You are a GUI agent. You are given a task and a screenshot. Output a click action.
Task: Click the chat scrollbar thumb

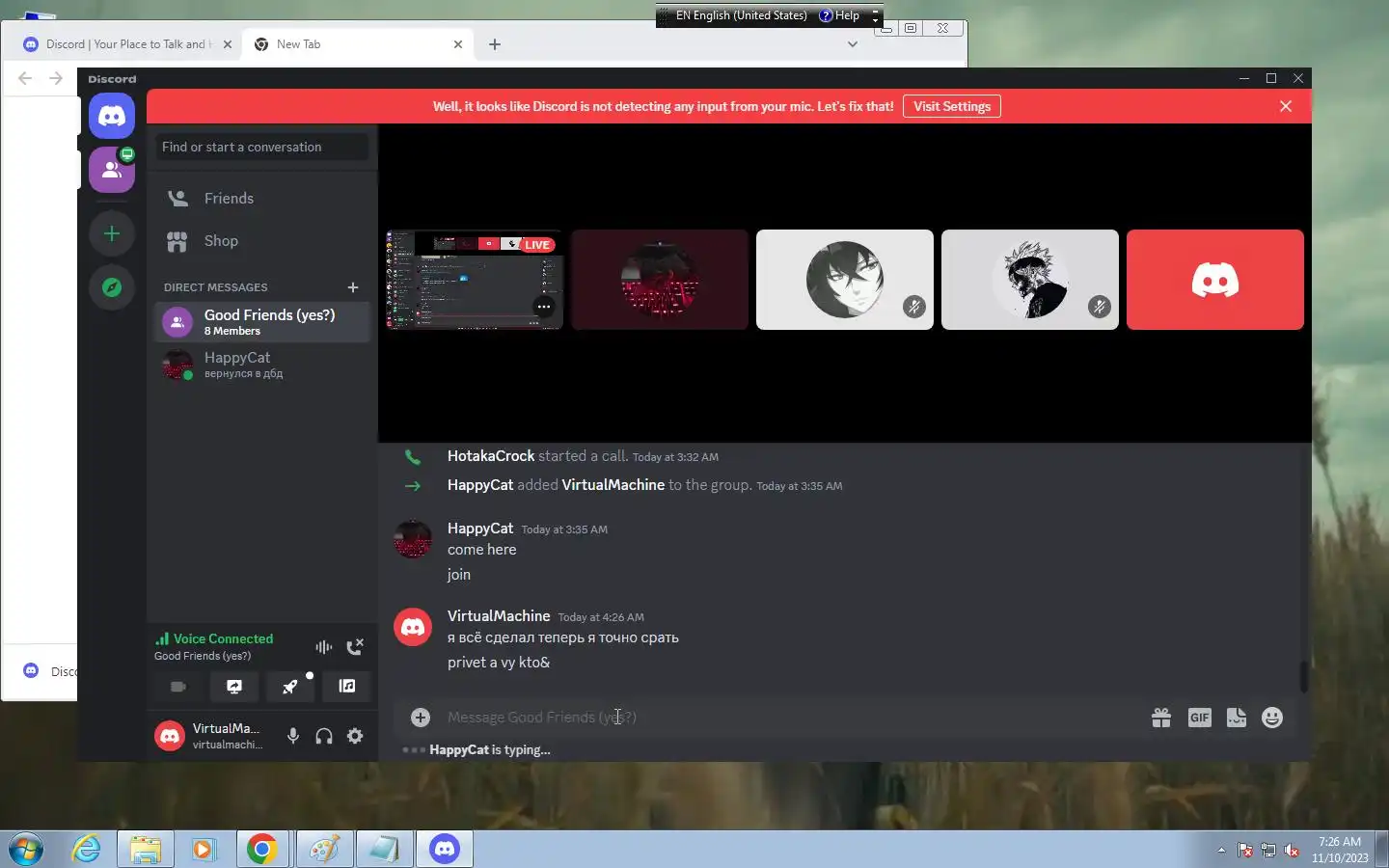[1303, 676]
